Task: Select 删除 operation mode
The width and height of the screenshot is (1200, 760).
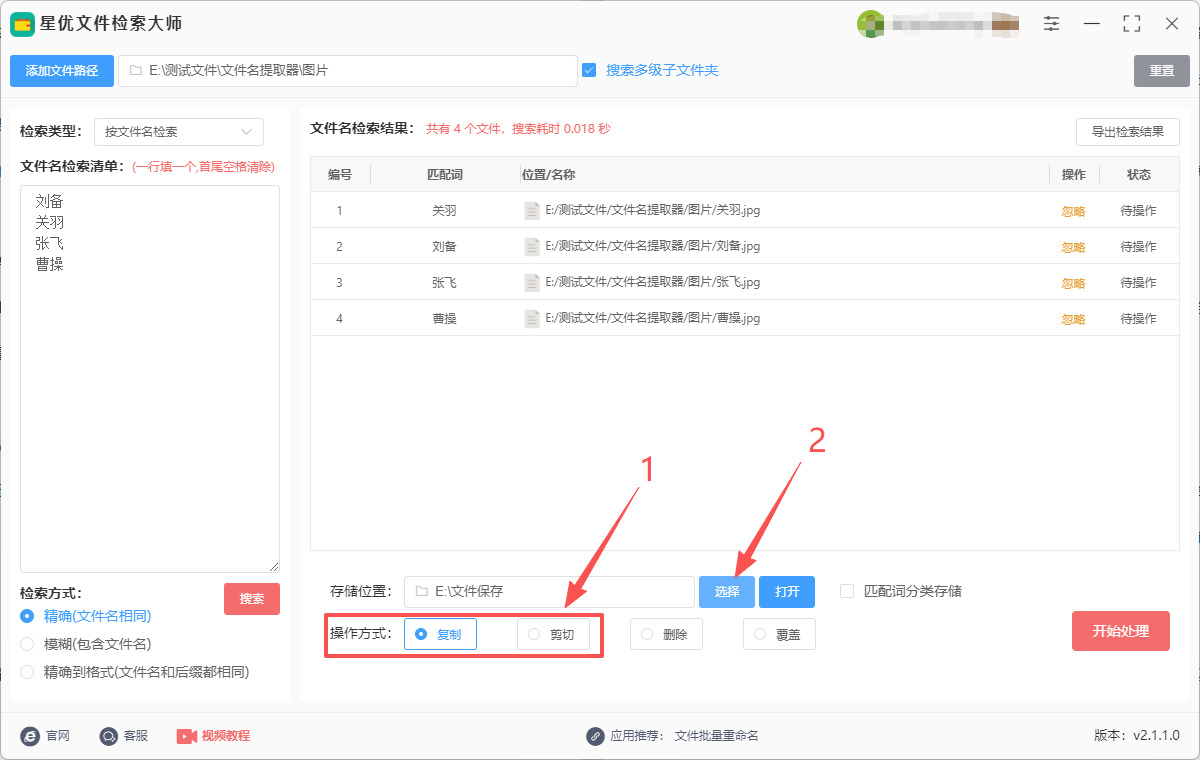Action: tap(666, 634)
